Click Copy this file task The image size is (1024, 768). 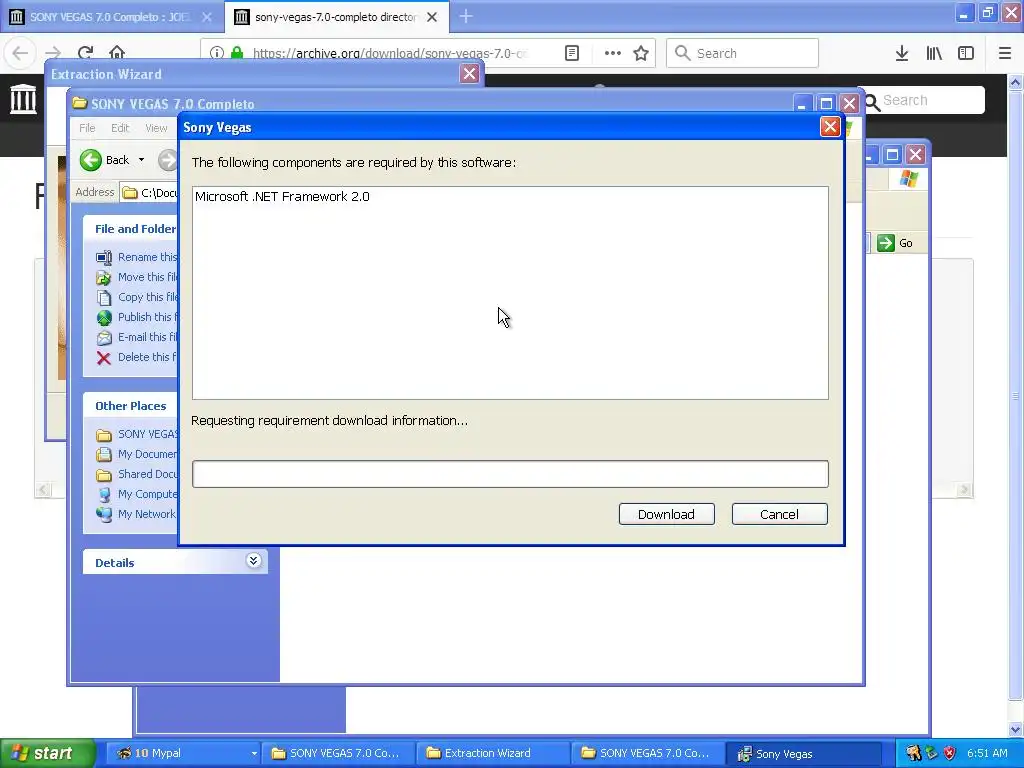click(x=137, y=297)
